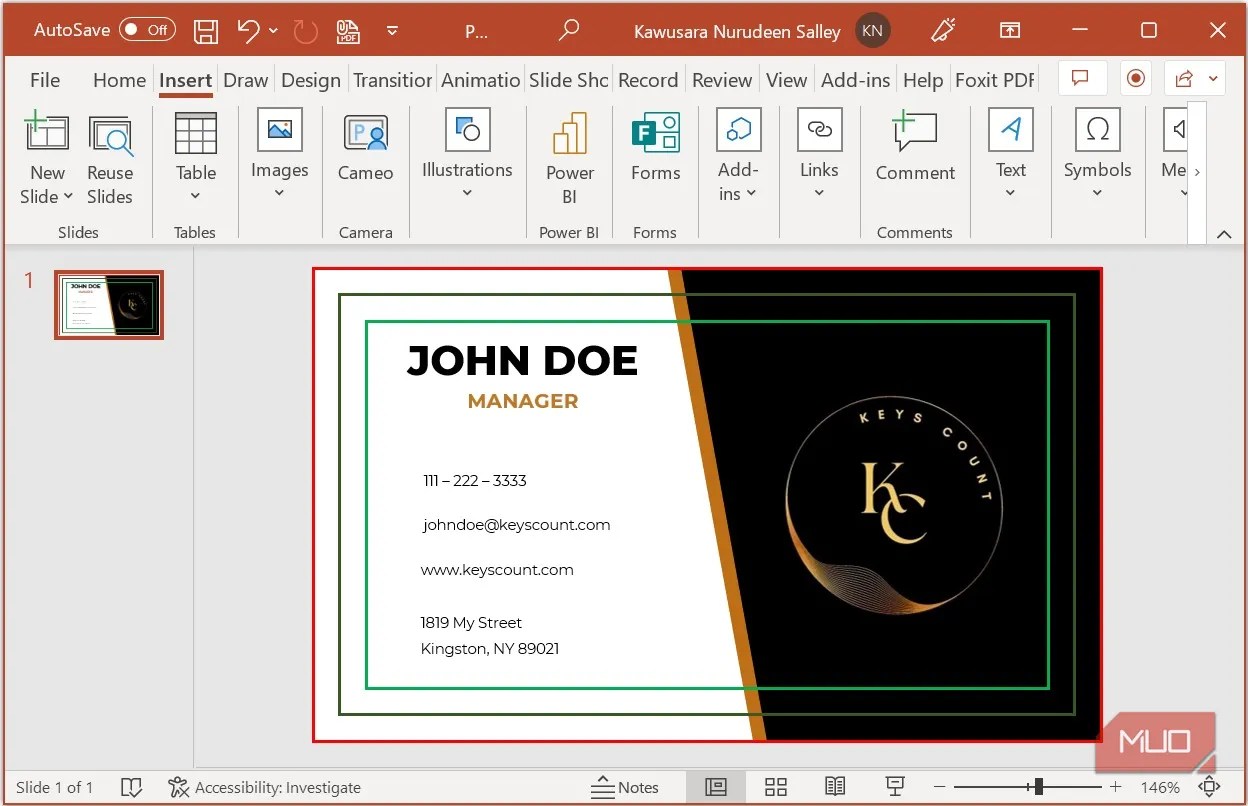Switch to the Design tab

pyautogui.click(x=310, y=80)
